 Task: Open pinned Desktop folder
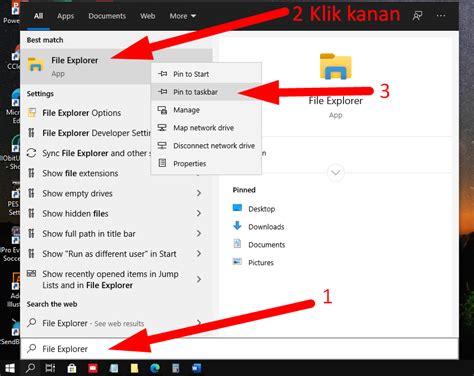(262, 209)
